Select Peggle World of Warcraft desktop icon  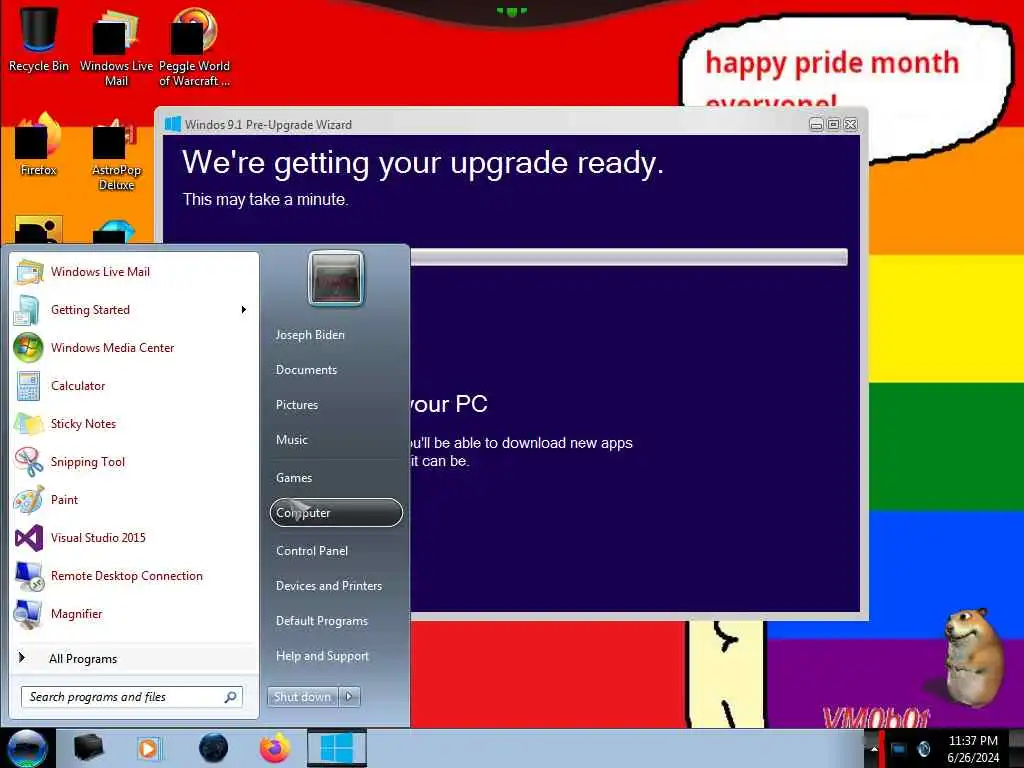[194, 49]
